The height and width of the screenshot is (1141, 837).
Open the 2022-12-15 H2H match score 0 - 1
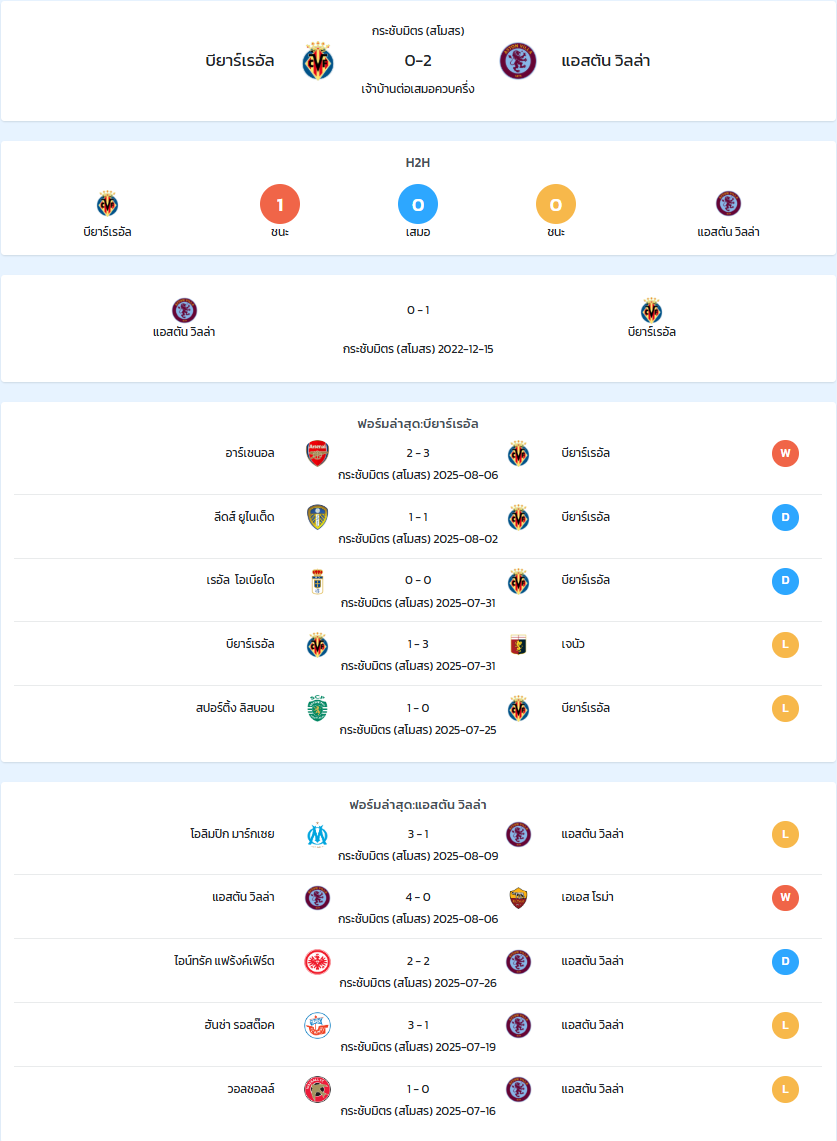[418, 310]
